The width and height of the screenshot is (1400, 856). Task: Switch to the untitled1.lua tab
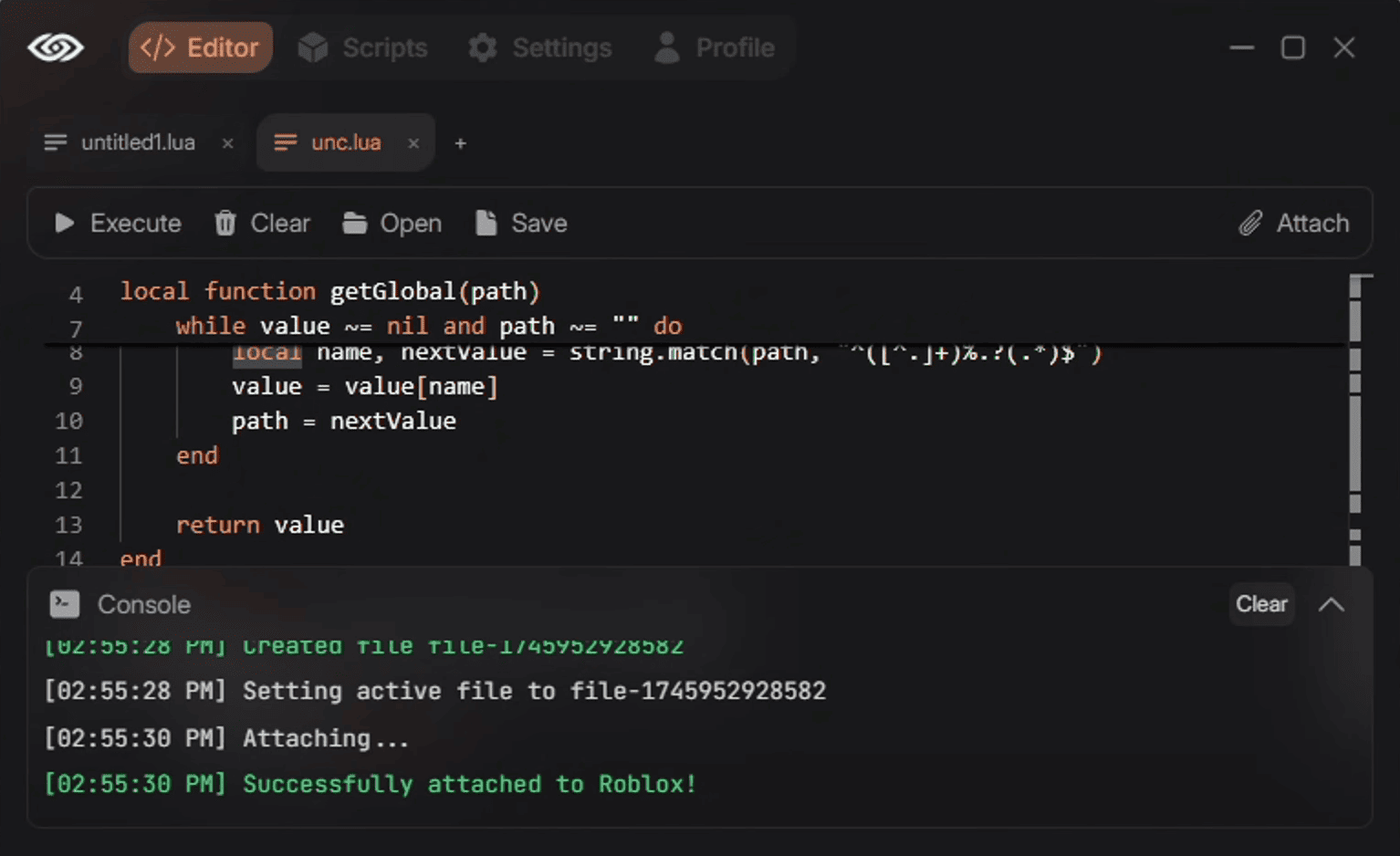point(137,142)
